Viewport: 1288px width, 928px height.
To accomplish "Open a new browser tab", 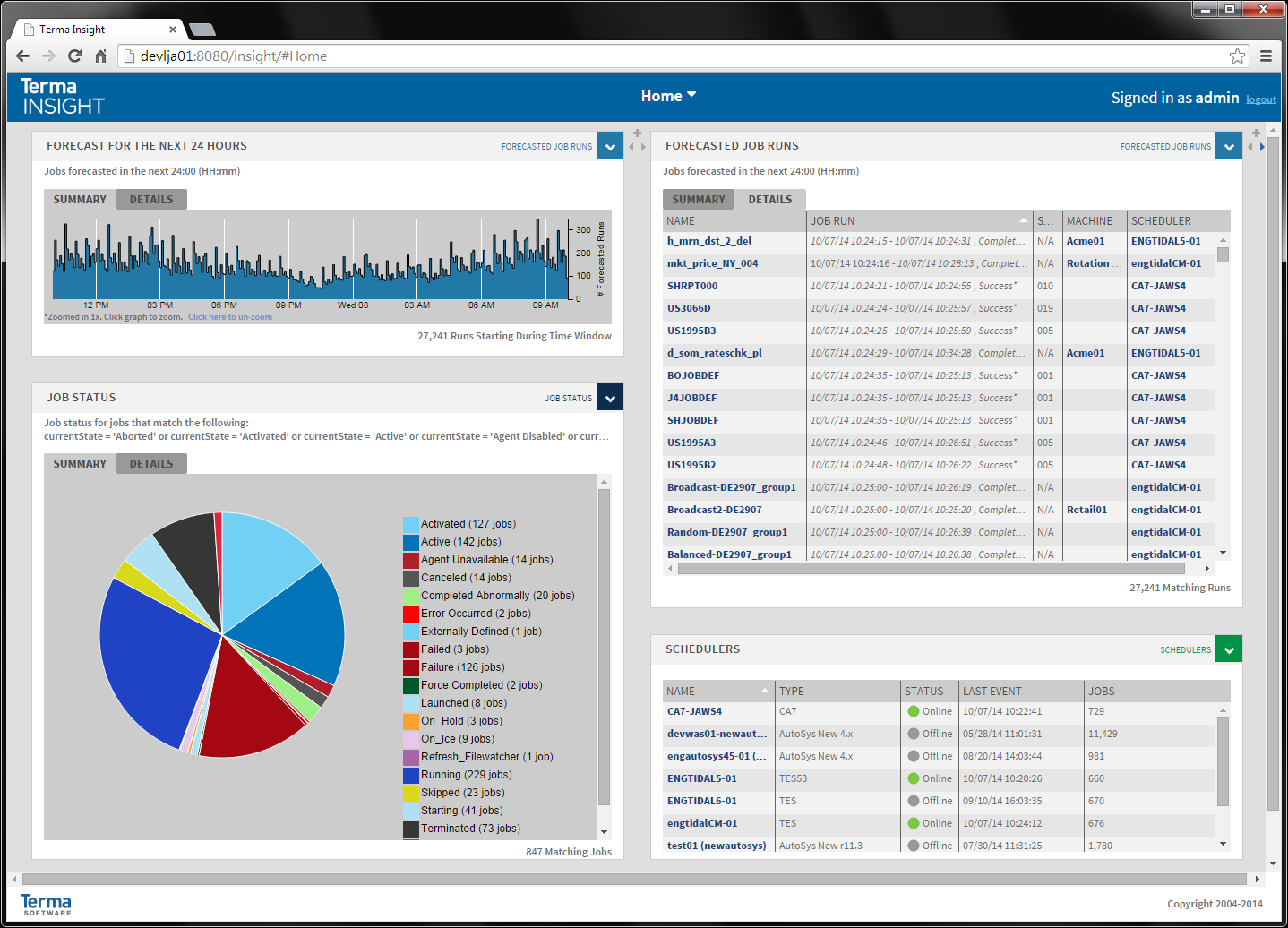I will pos(202,30).
